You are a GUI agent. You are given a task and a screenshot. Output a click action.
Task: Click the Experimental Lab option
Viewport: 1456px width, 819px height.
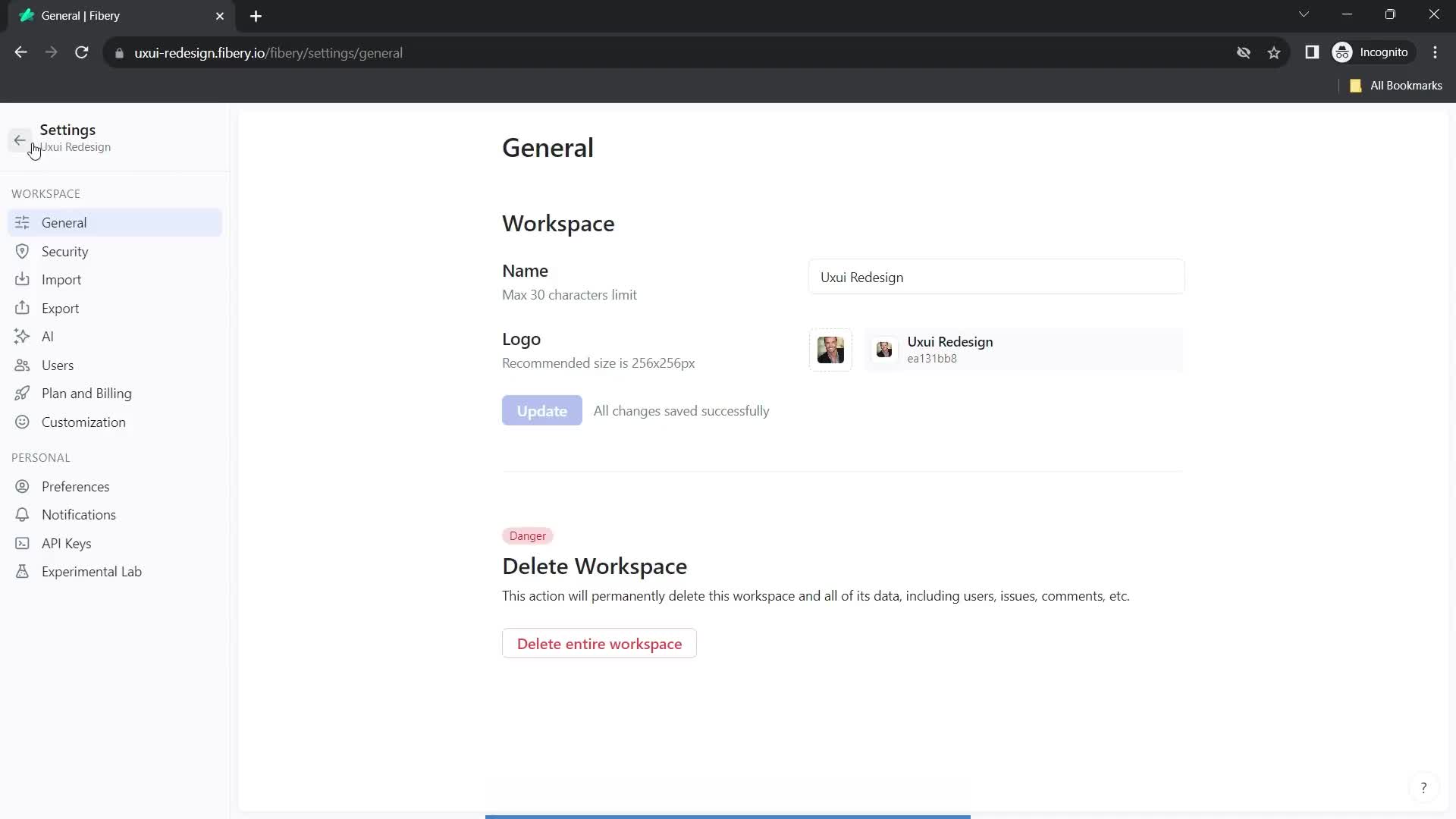coord(91,571)
